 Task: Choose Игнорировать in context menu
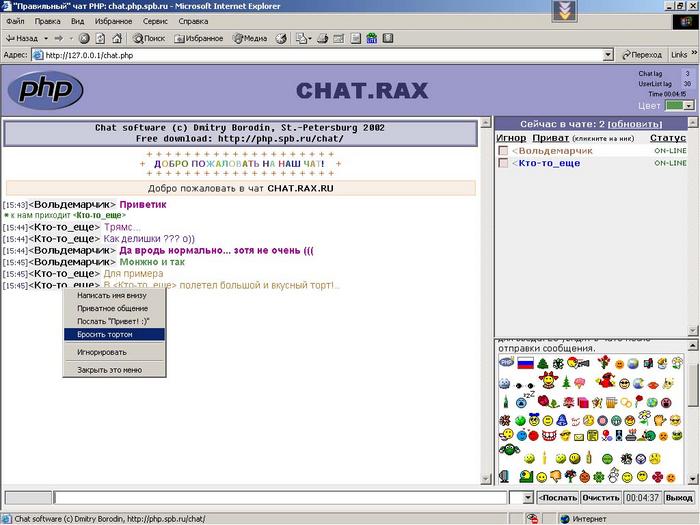(114, 352)
